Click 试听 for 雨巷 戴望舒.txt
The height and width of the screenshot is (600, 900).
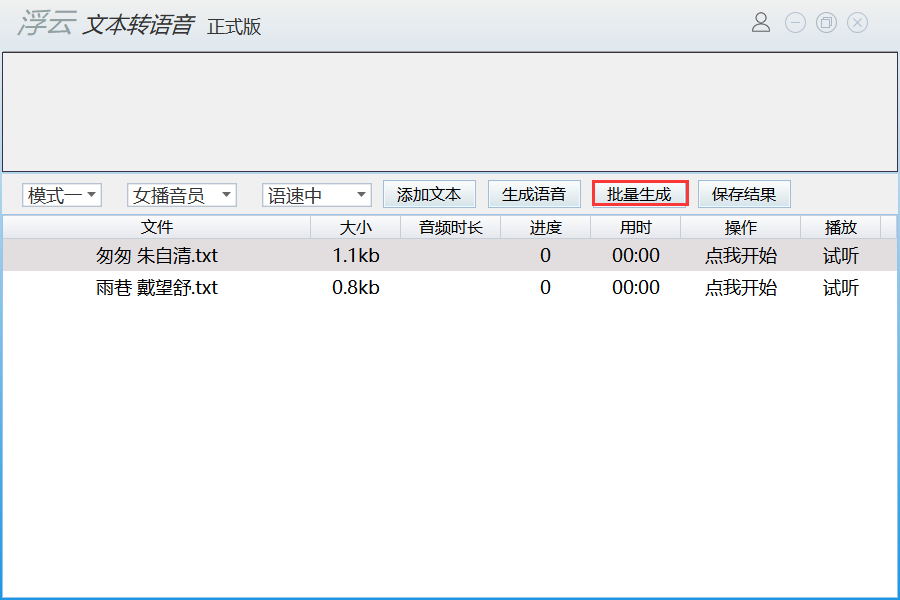click(x=840, y=288)
